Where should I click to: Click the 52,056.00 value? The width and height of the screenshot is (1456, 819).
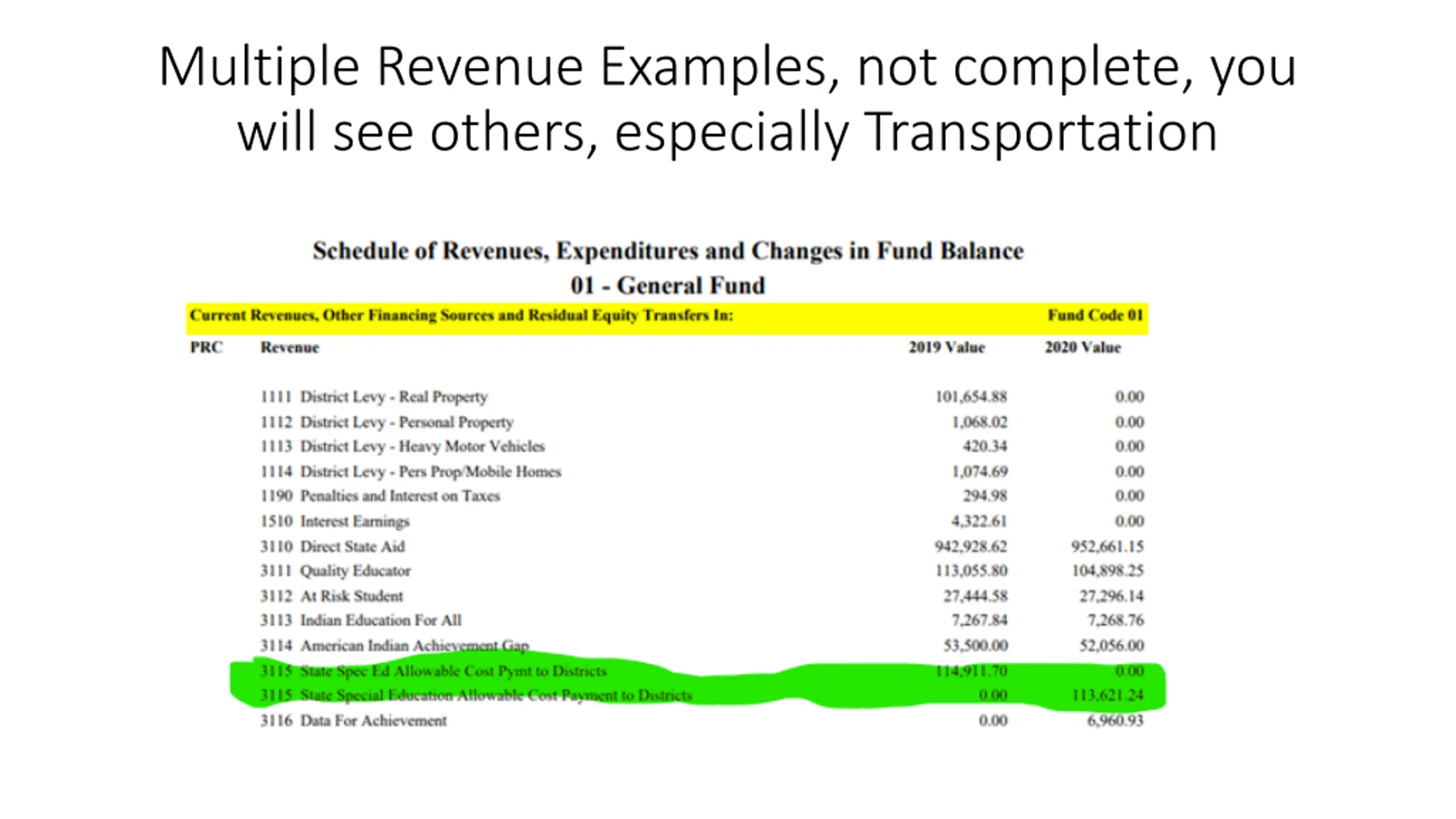point(1111,646)
